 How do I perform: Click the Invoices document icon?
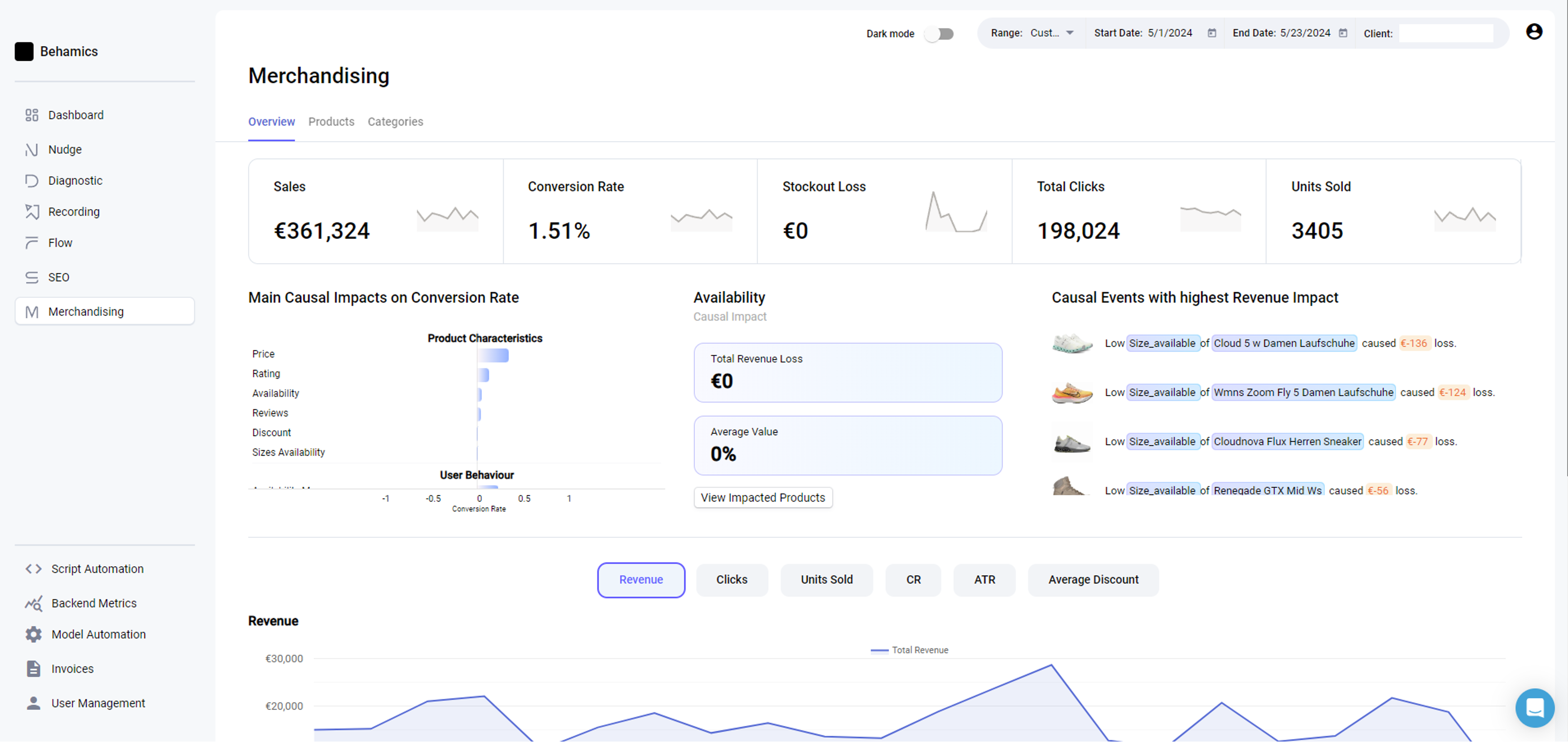coord(33,668)
